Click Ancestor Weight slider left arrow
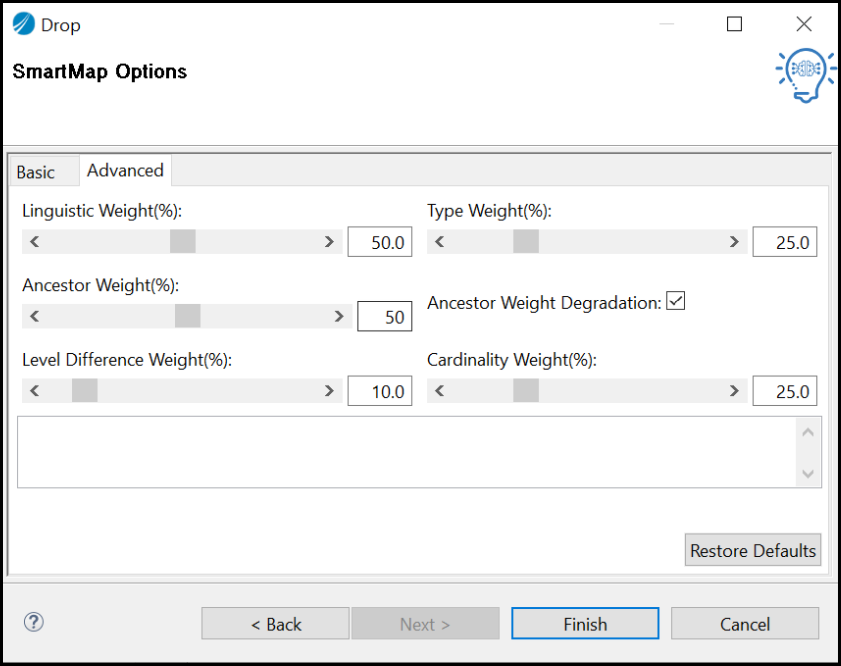The image size is (841, 666). click(35, 316)
